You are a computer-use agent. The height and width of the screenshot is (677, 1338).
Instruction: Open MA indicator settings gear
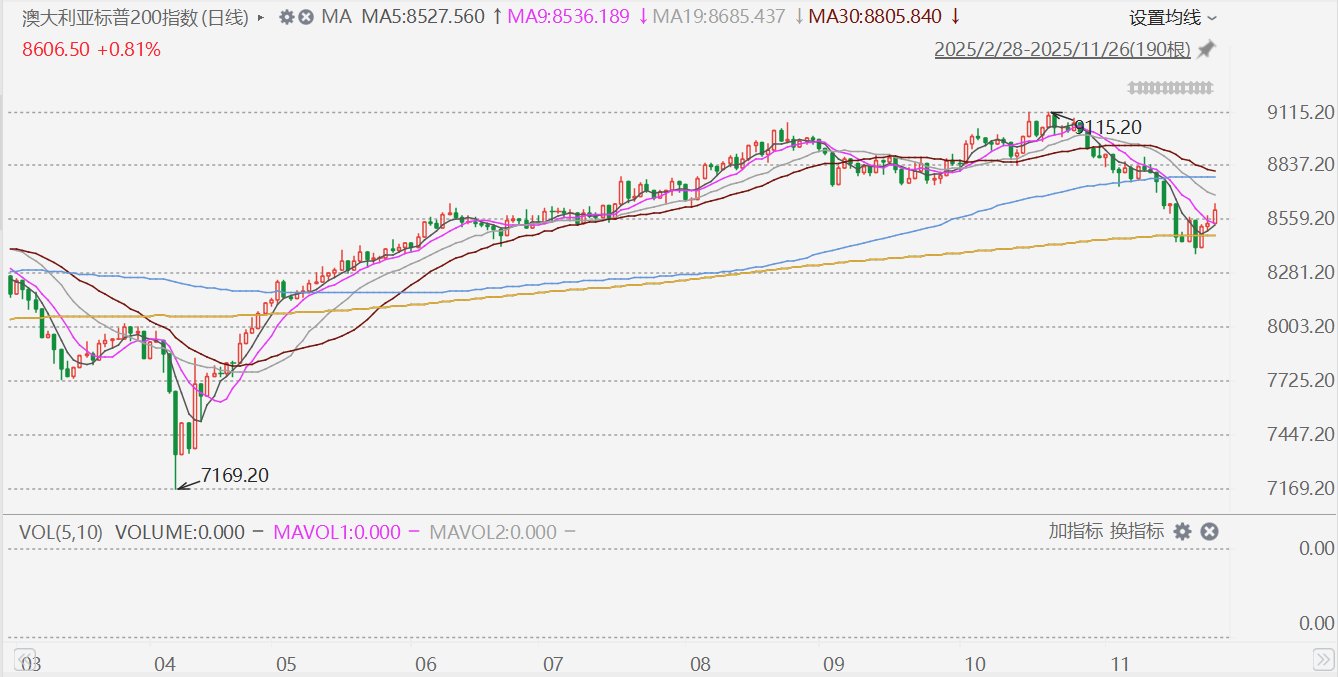(286, 17)
